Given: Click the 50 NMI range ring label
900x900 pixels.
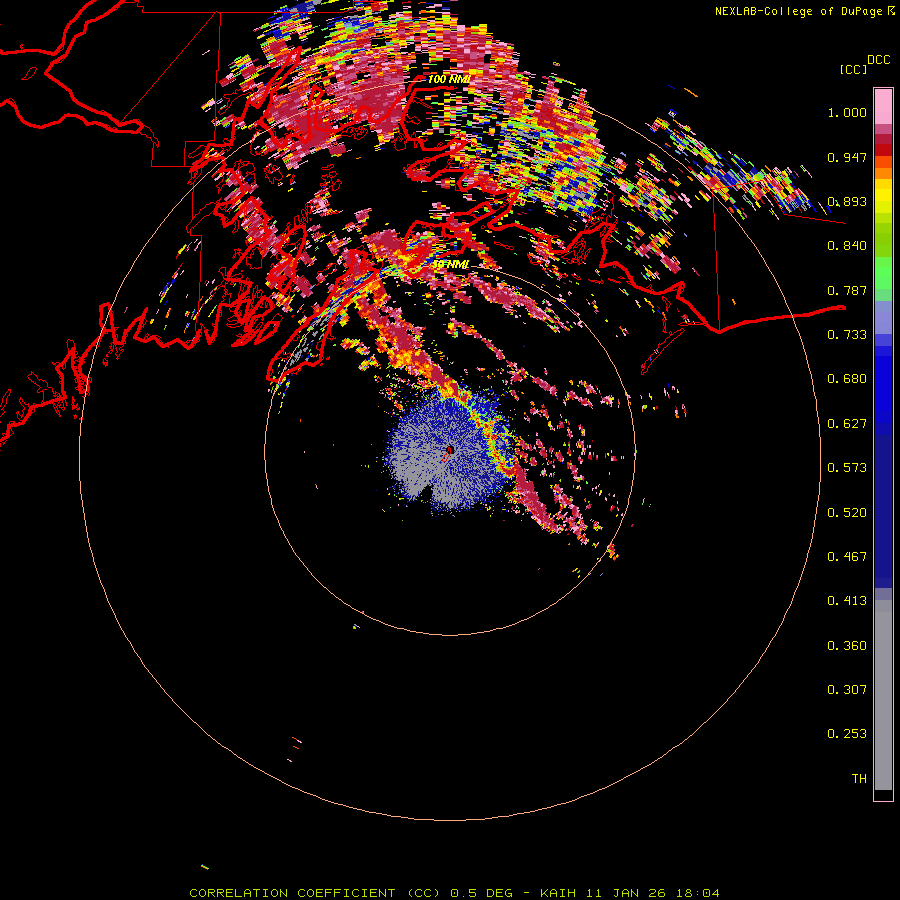Looking at the screenshot, I should [451, 264].
